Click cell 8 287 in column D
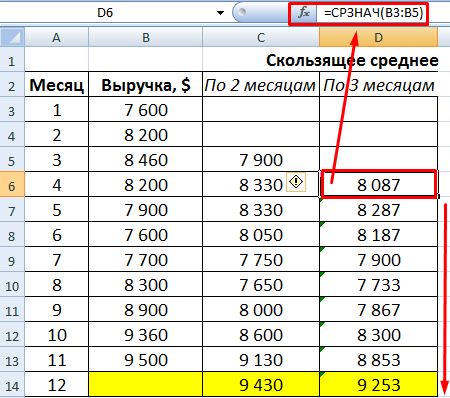The width and height of the screenshot is (450, 398). coord(379,210)
